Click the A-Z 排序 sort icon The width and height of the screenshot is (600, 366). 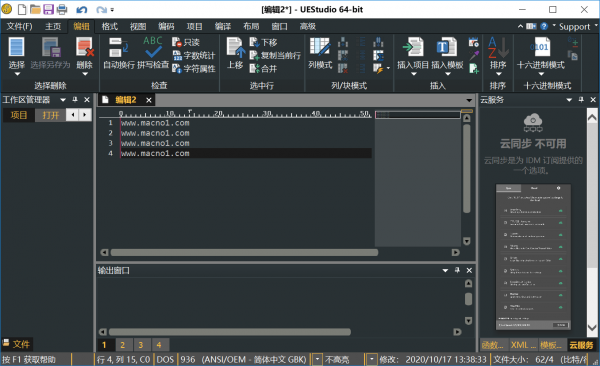(x=498, y=47)
